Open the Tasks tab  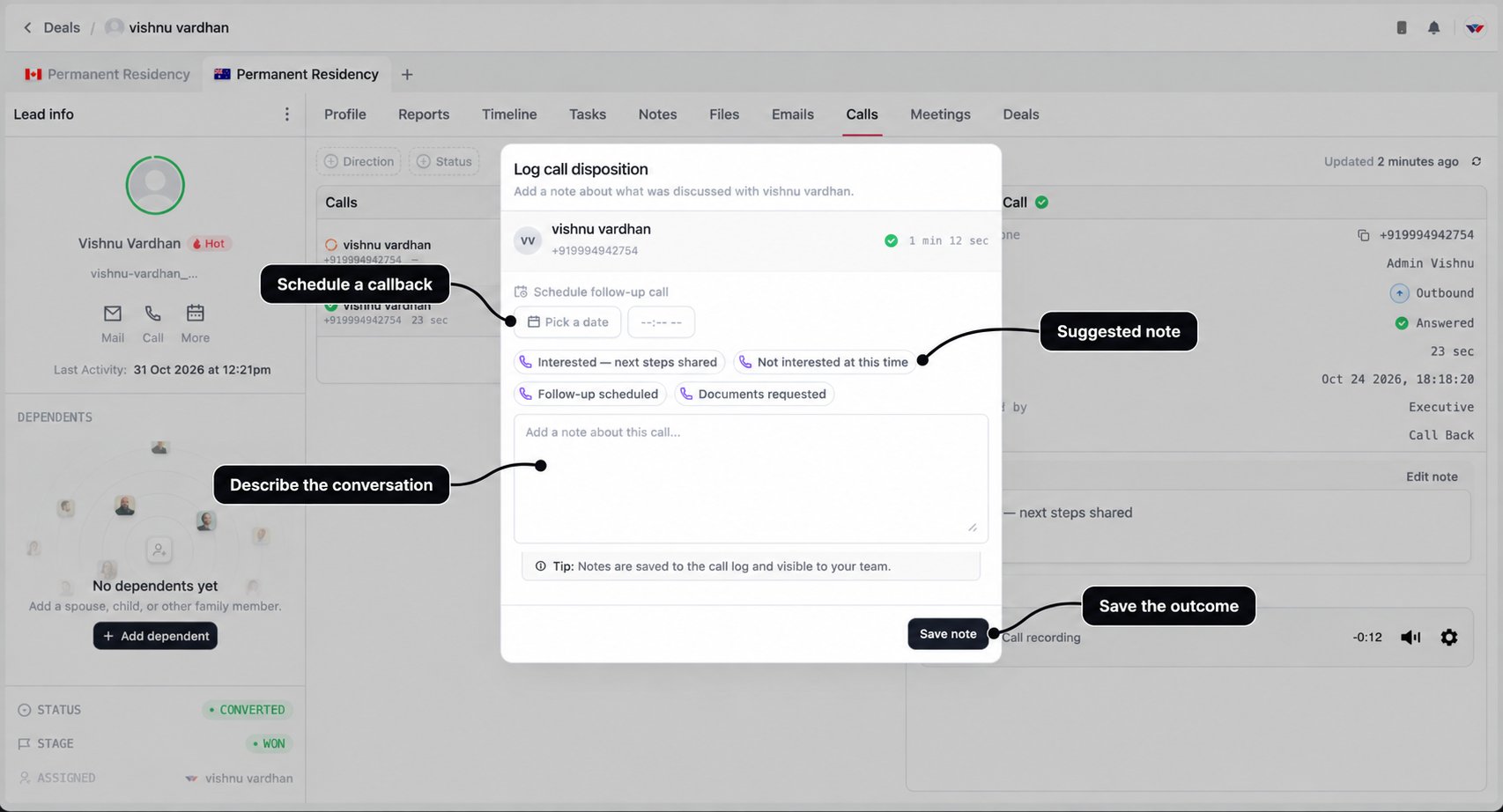pyautogui.click(x=588, y=114)
